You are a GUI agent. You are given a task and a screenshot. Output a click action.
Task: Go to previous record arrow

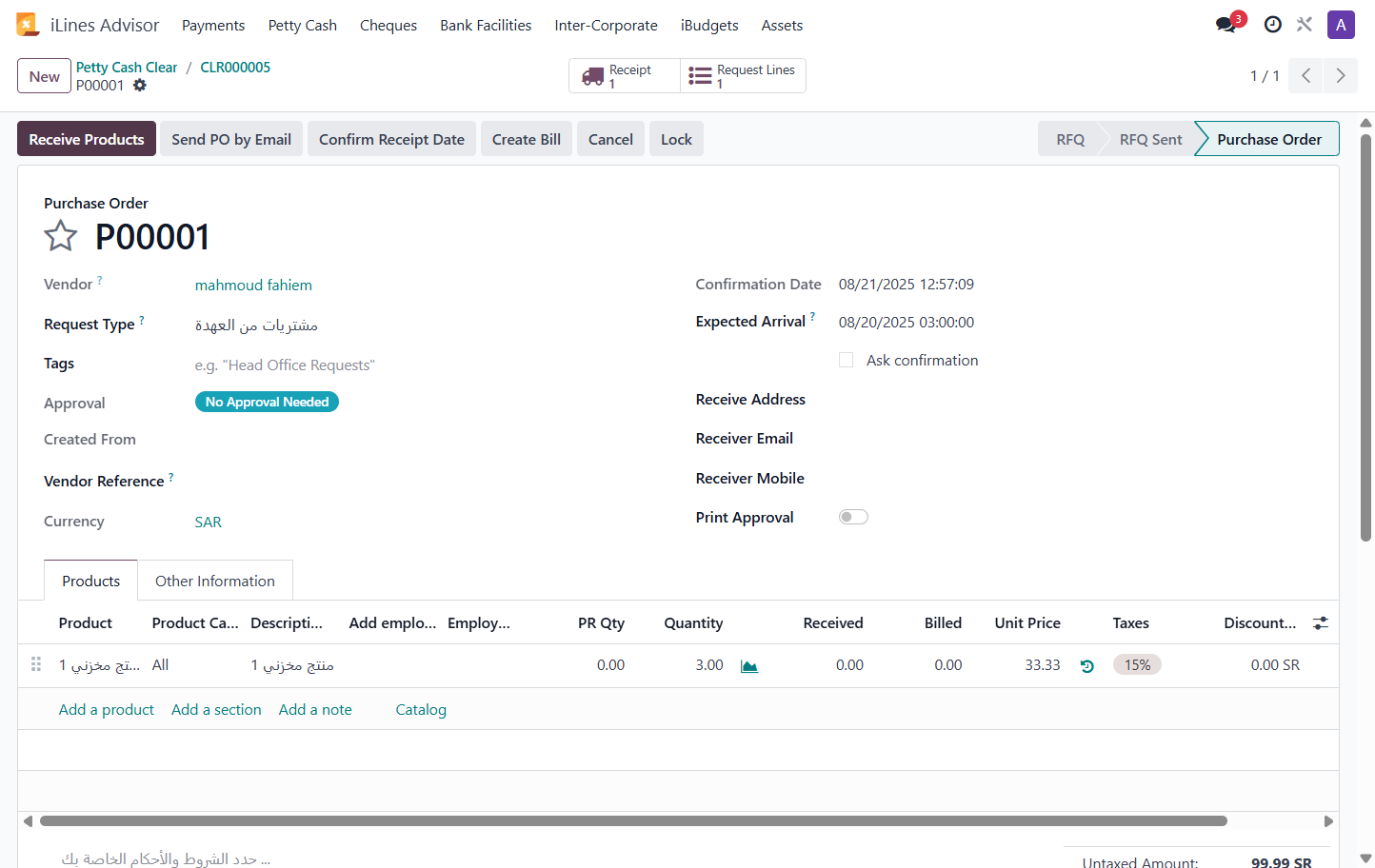[1305, 76]
